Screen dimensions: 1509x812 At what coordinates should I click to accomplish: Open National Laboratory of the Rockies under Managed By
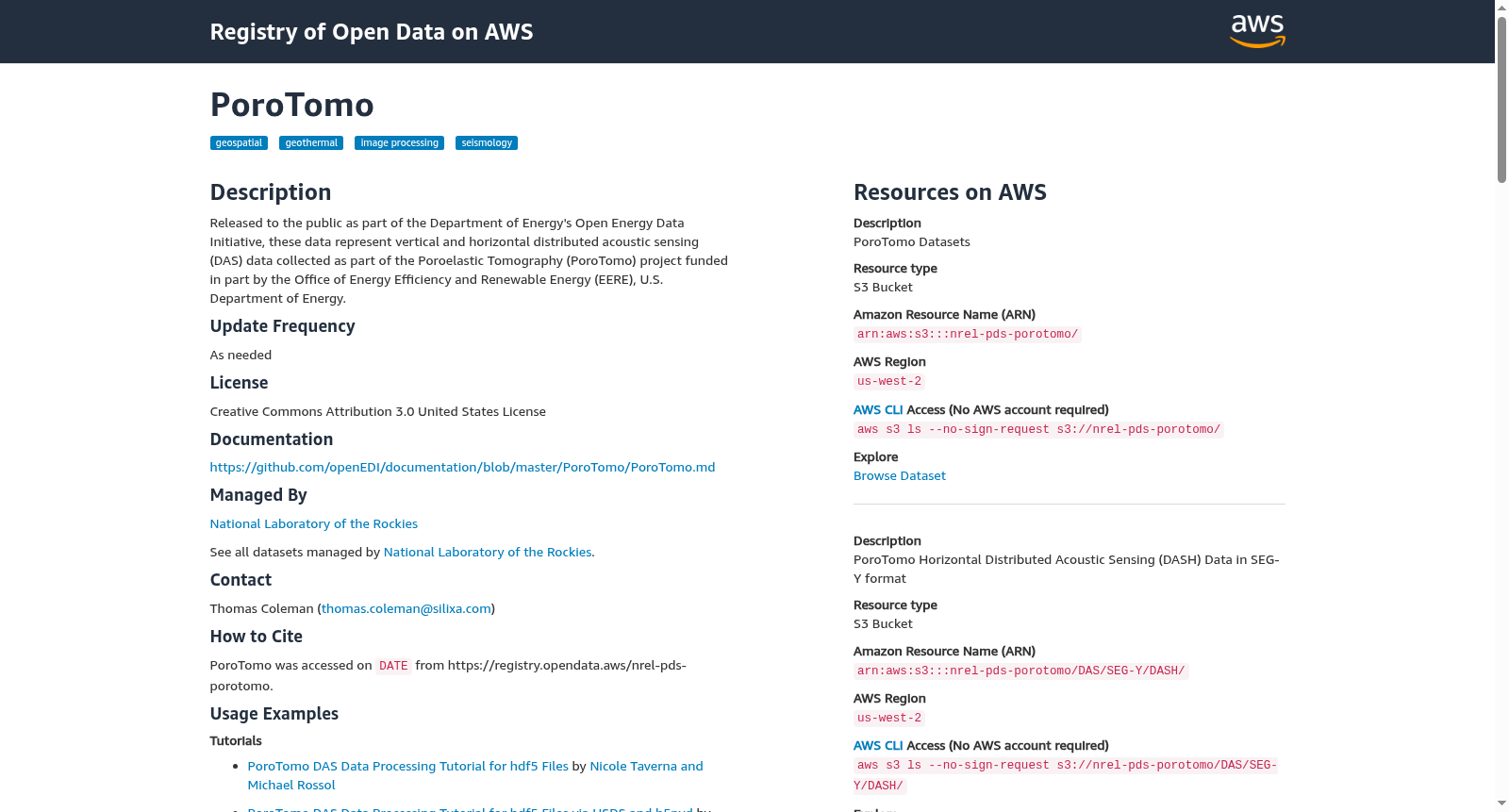pos(314,523)
